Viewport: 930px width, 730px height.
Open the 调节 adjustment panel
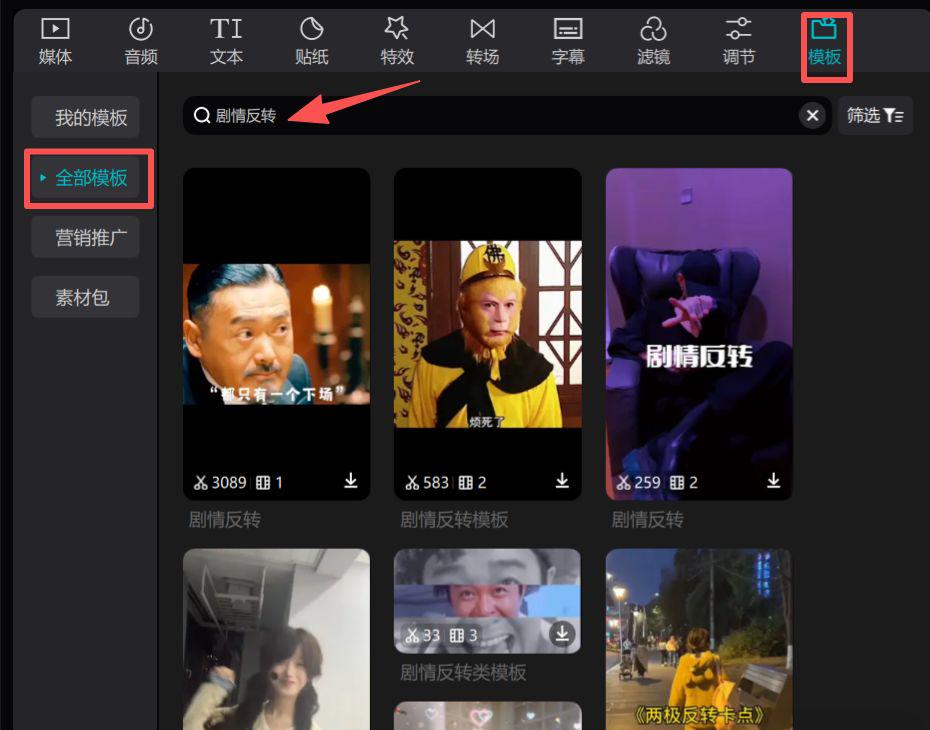click(x=738, y=40)
